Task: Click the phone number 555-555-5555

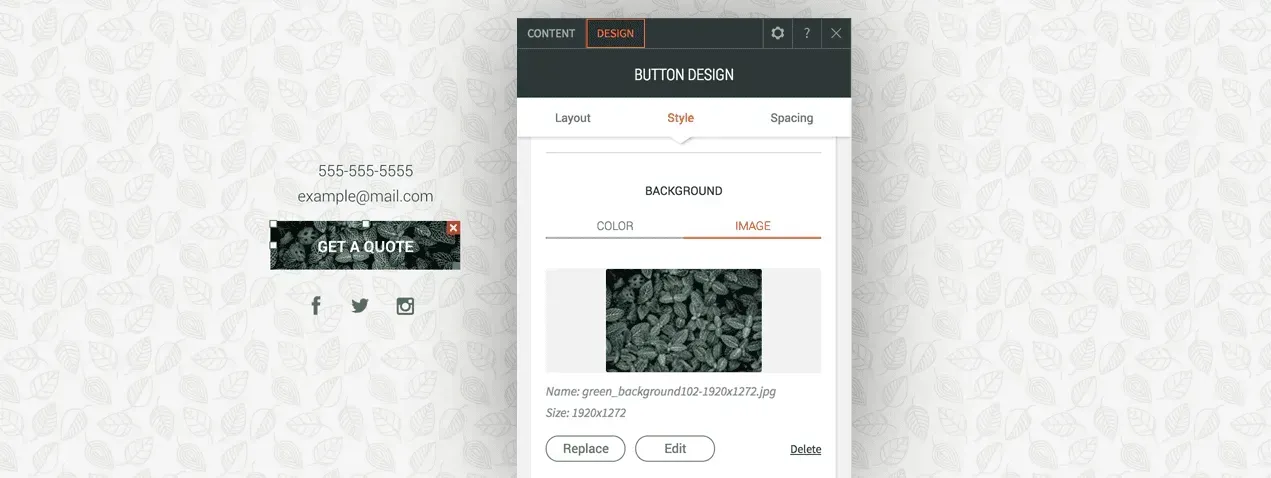Action: [x=366, y=171]
